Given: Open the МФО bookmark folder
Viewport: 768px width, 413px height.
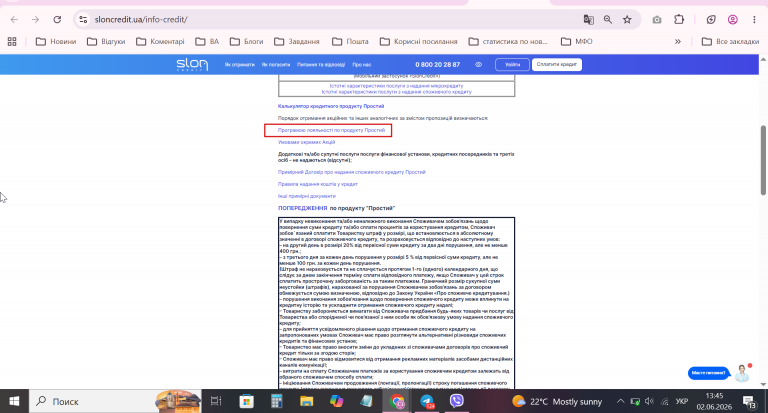Looking at the screenshot, I should (576, 42).
